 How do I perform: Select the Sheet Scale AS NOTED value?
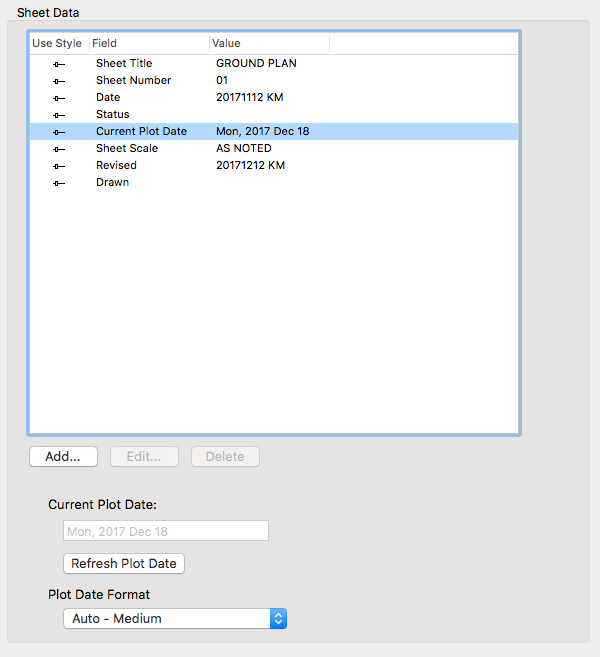click(243, 148)
